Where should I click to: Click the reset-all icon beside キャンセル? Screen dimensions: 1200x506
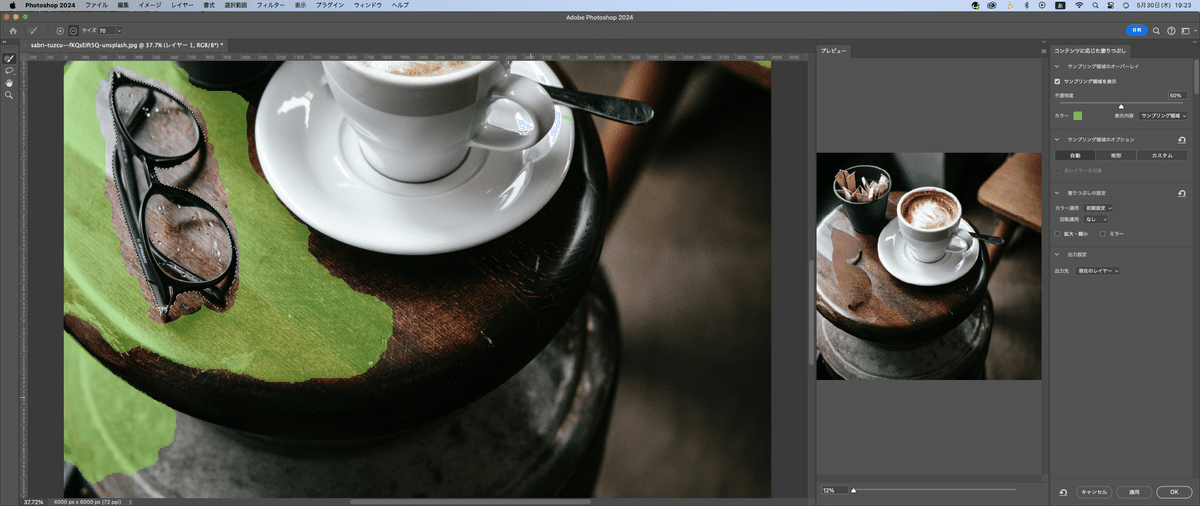(1062, 492)
